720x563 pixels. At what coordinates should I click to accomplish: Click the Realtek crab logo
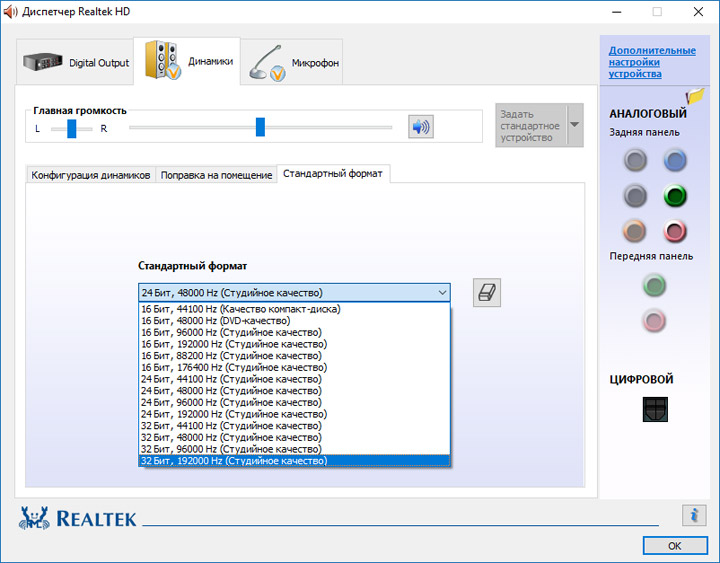[34, 518]
